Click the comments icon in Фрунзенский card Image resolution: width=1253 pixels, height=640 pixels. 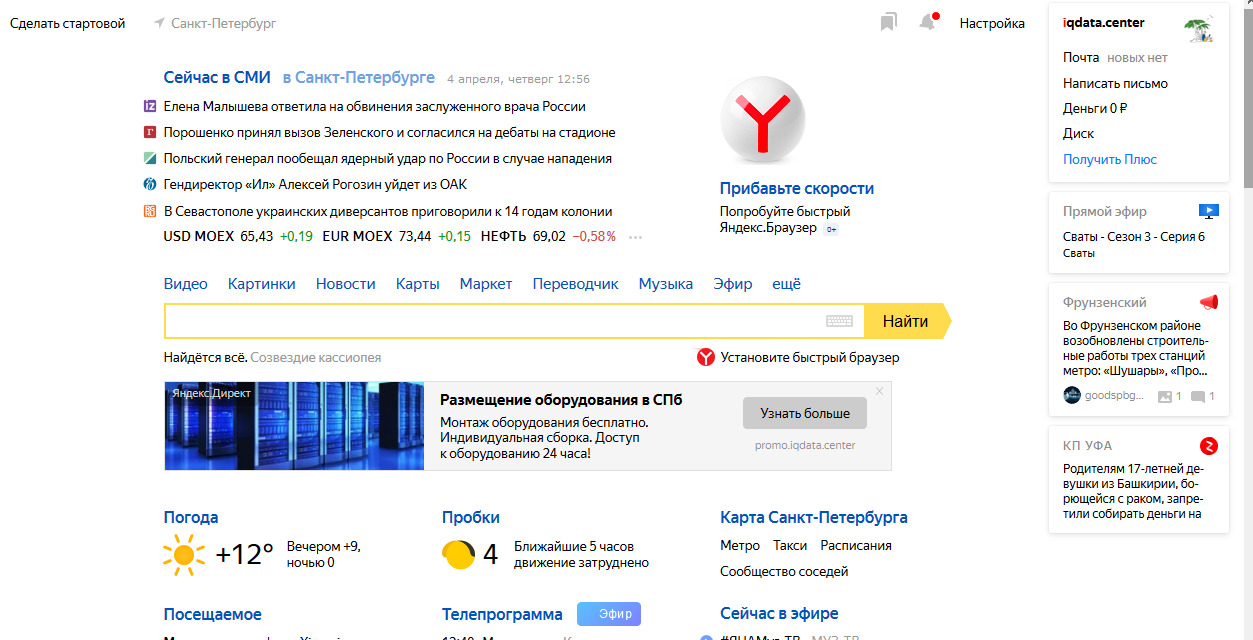1197,397
